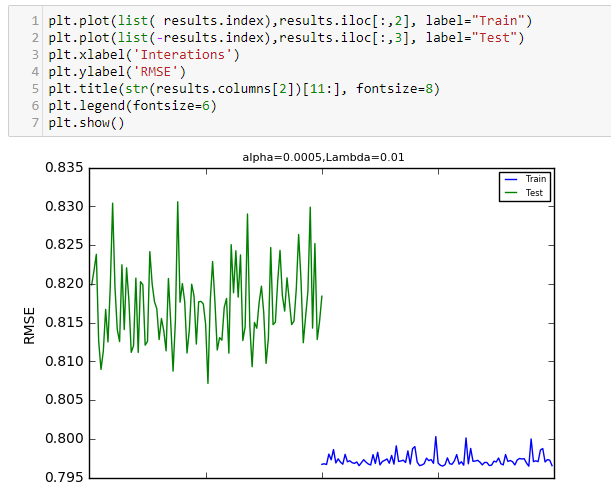Screen dimensions: 611x484
Task: Click the 'Test' string in line 2
Action: click(494, 38)
